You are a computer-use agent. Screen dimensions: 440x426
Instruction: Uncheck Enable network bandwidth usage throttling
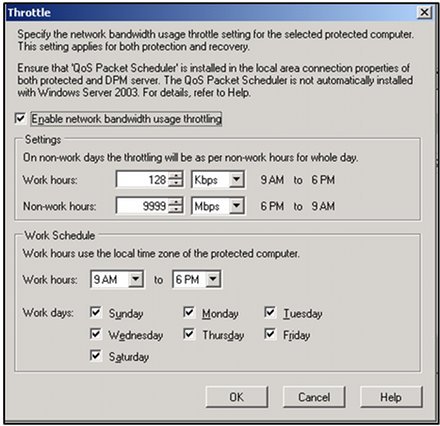(20, 118)
